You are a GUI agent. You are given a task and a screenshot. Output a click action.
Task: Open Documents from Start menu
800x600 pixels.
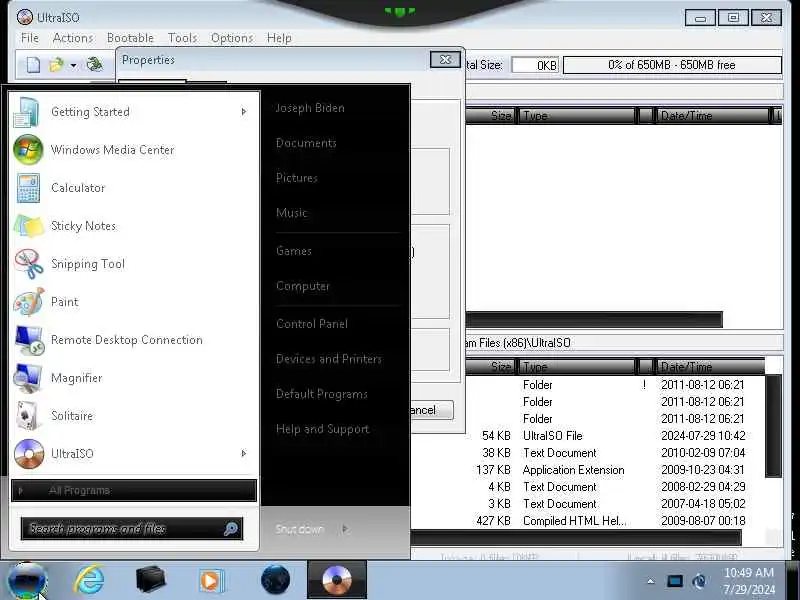(306, 143)
